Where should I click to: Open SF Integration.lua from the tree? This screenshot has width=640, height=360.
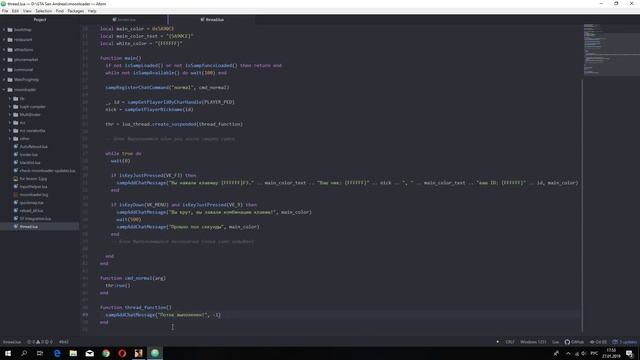(36, 219)
